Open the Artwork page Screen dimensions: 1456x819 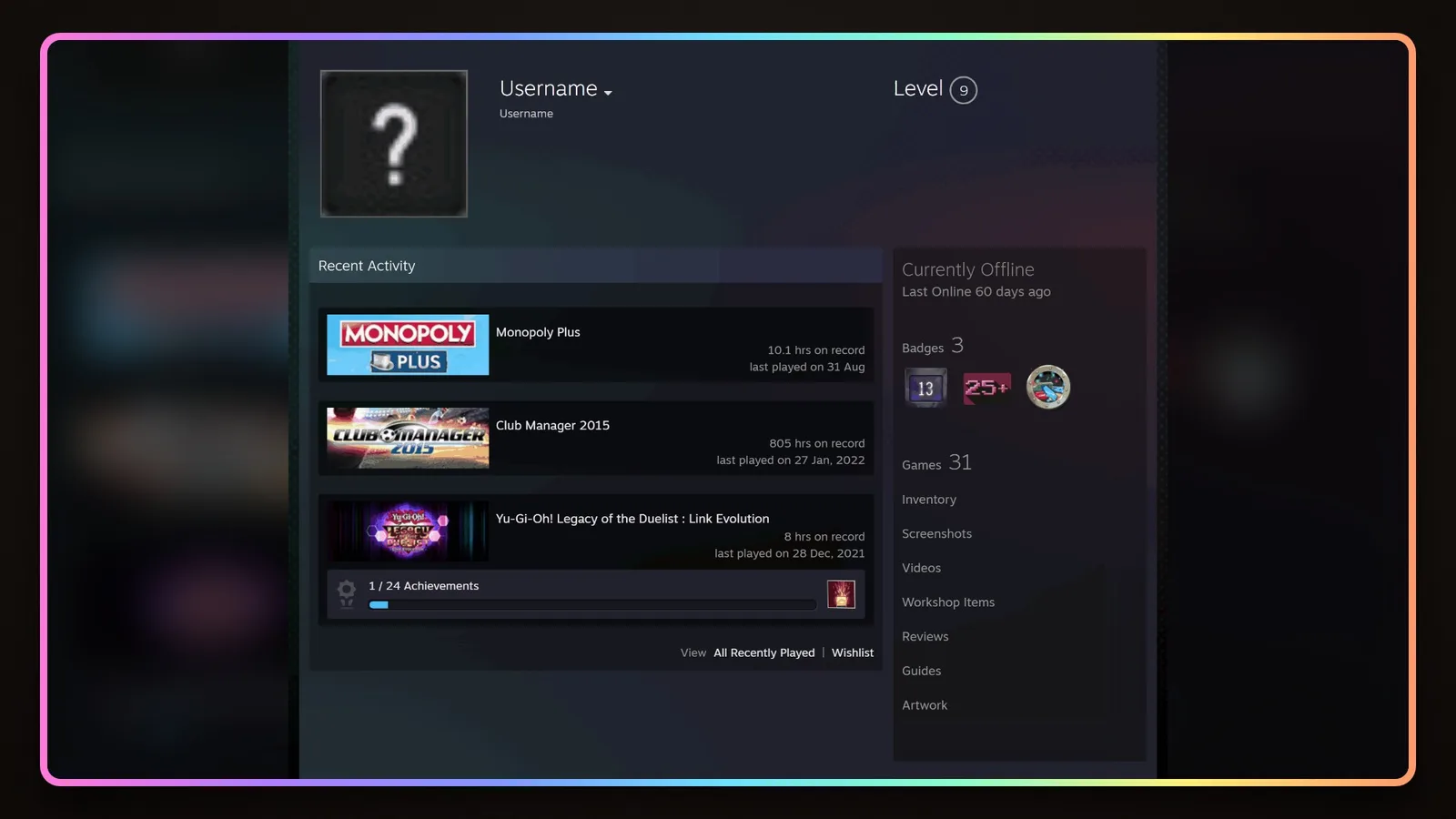click(x=925, y=705)
